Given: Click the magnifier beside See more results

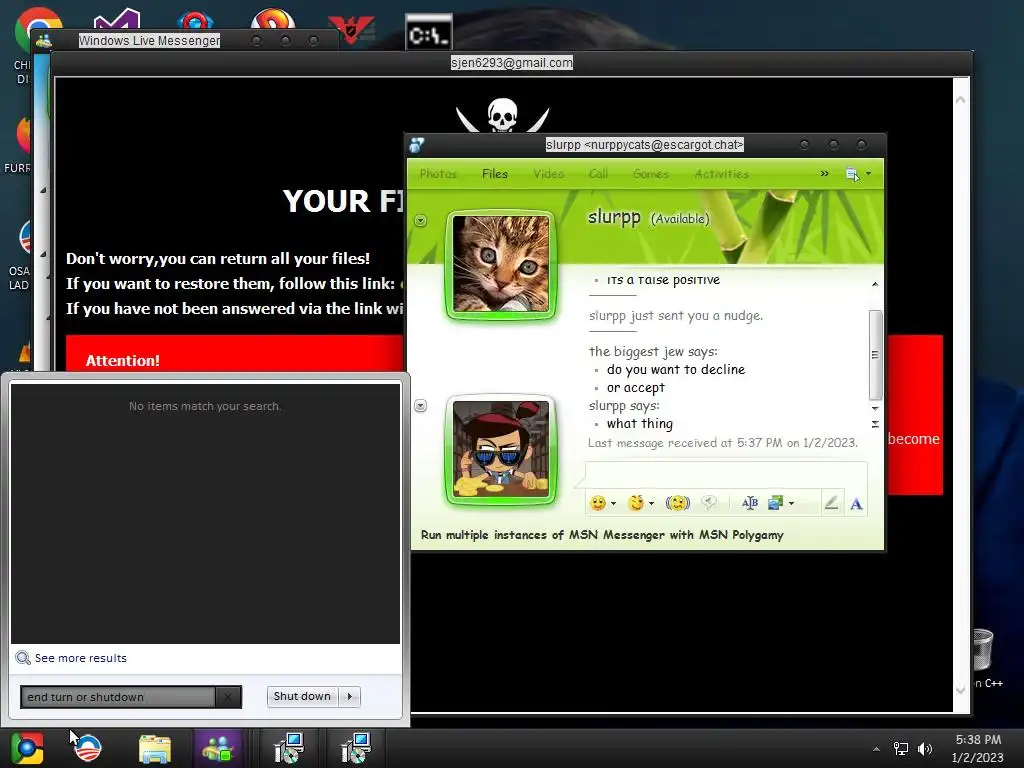Looking at the screenshot, I should click(x=23, y=658).
